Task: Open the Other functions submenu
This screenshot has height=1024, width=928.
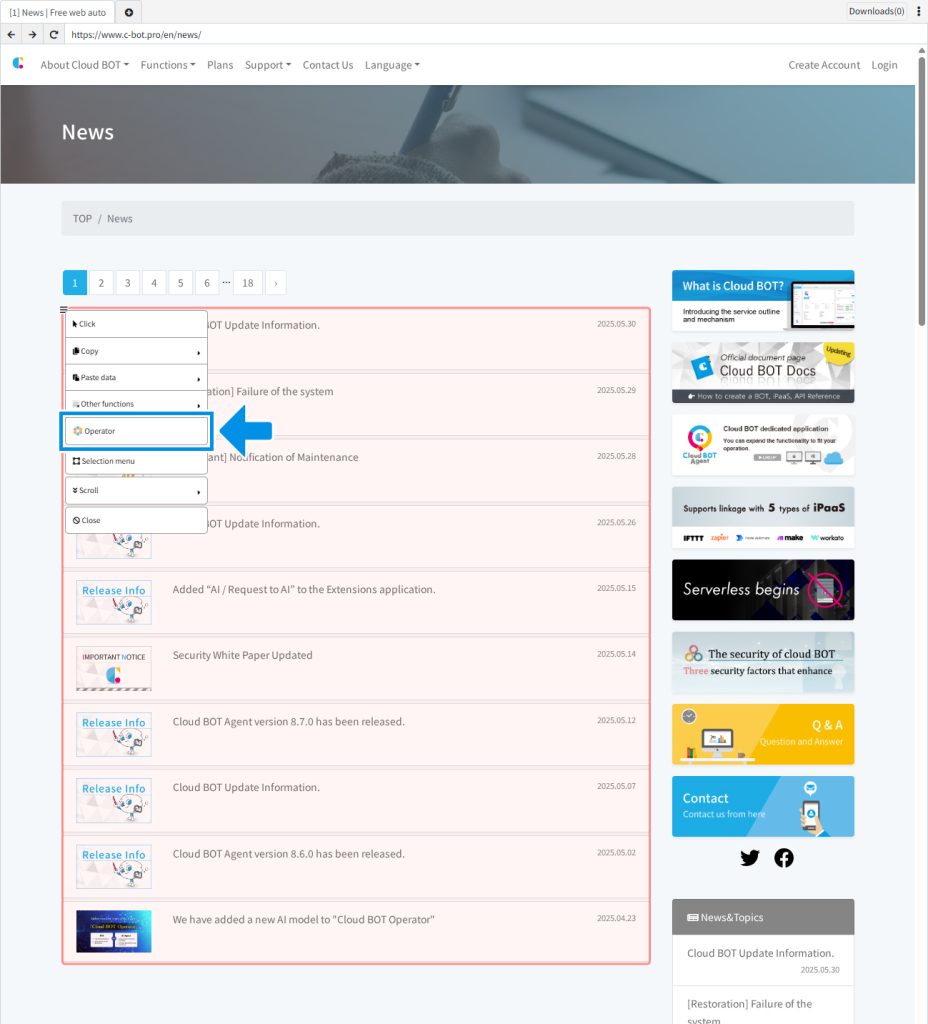Action: pyautogui.click(x=136, y=404)
